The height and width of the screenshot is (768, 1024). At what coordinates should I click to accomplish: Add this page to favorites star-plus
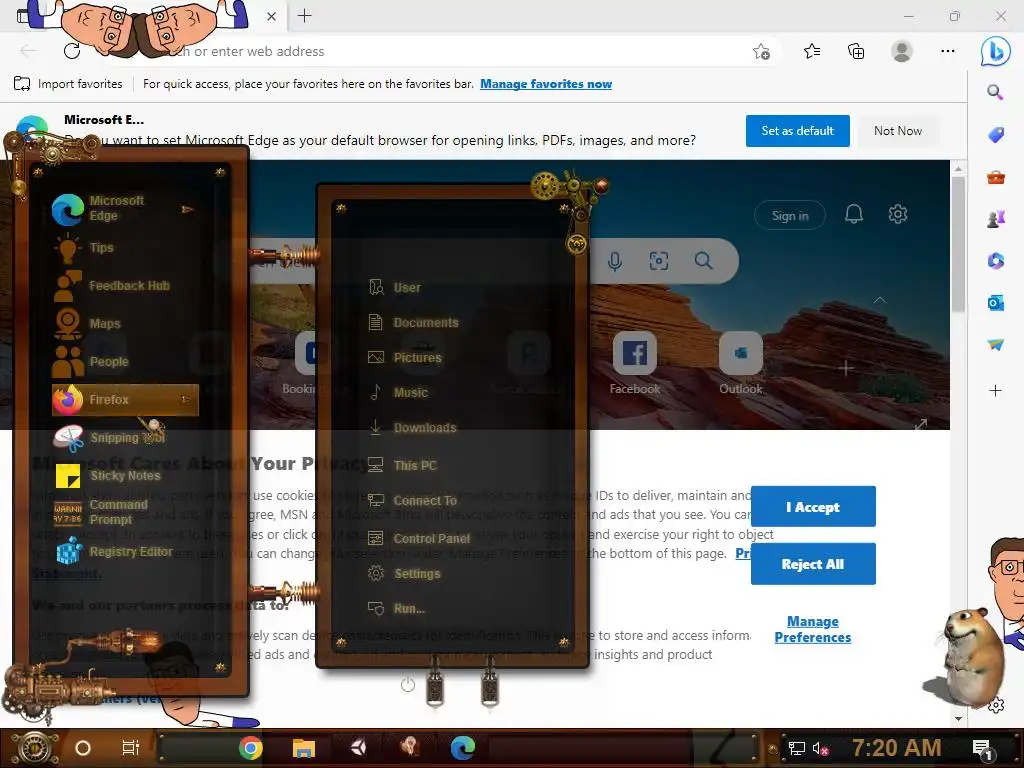761,51
